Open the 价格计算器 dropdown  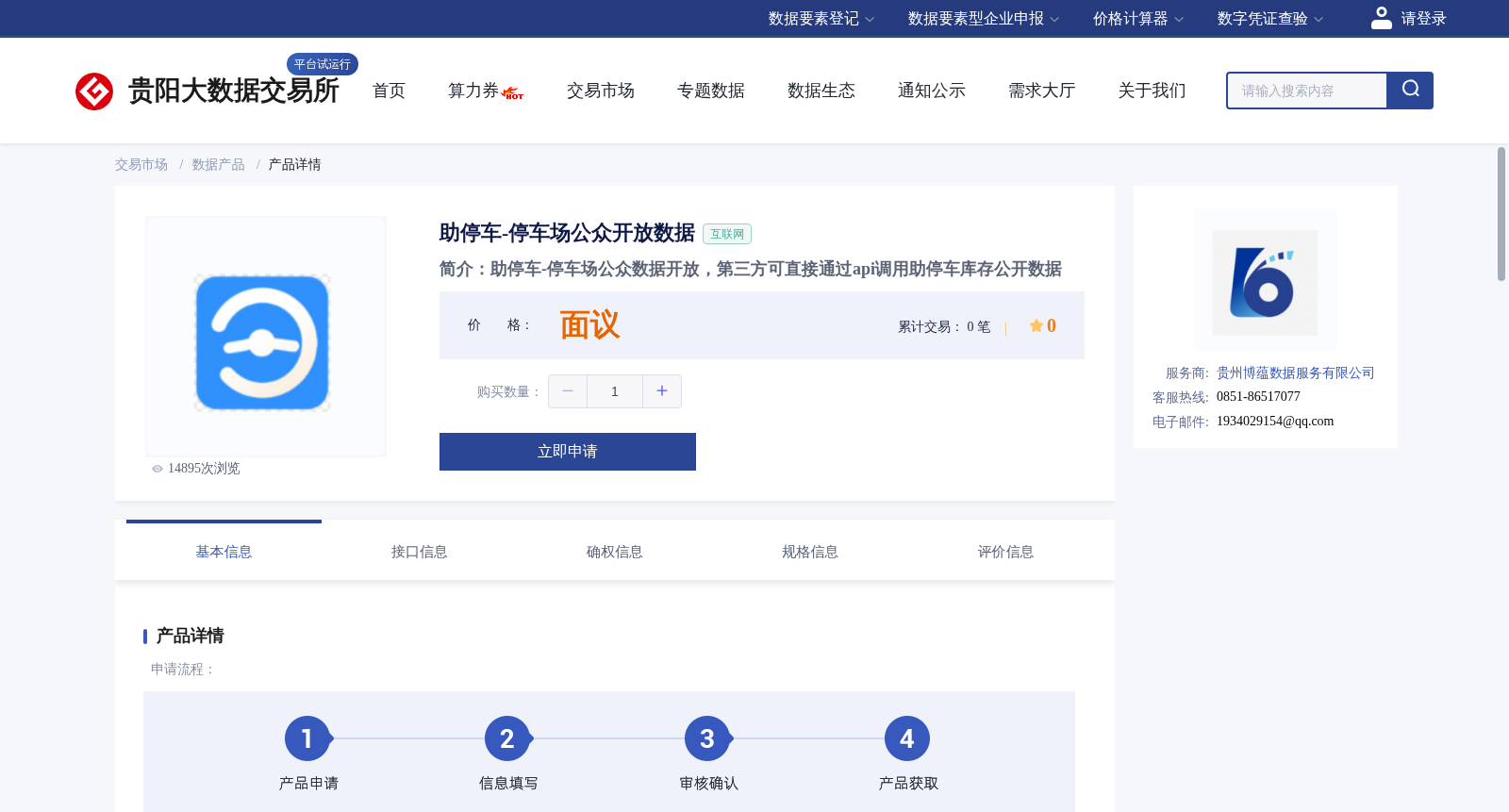[x=1138, y=19]
